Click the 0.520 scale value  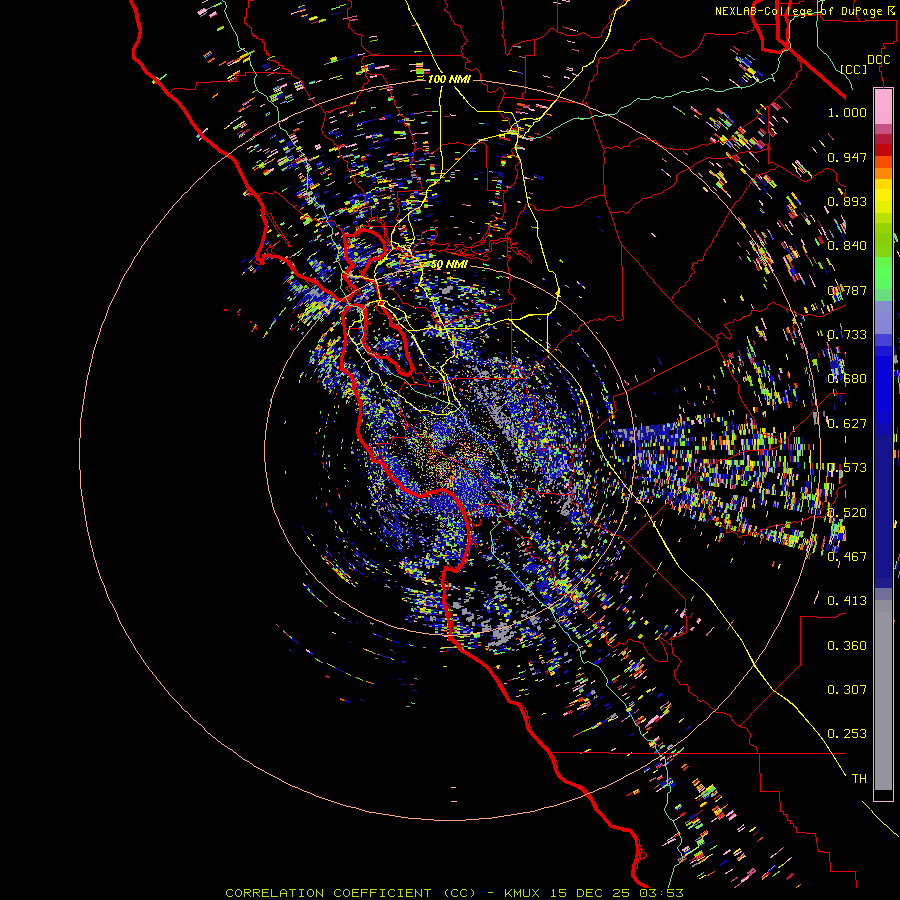tap(847, 513)
